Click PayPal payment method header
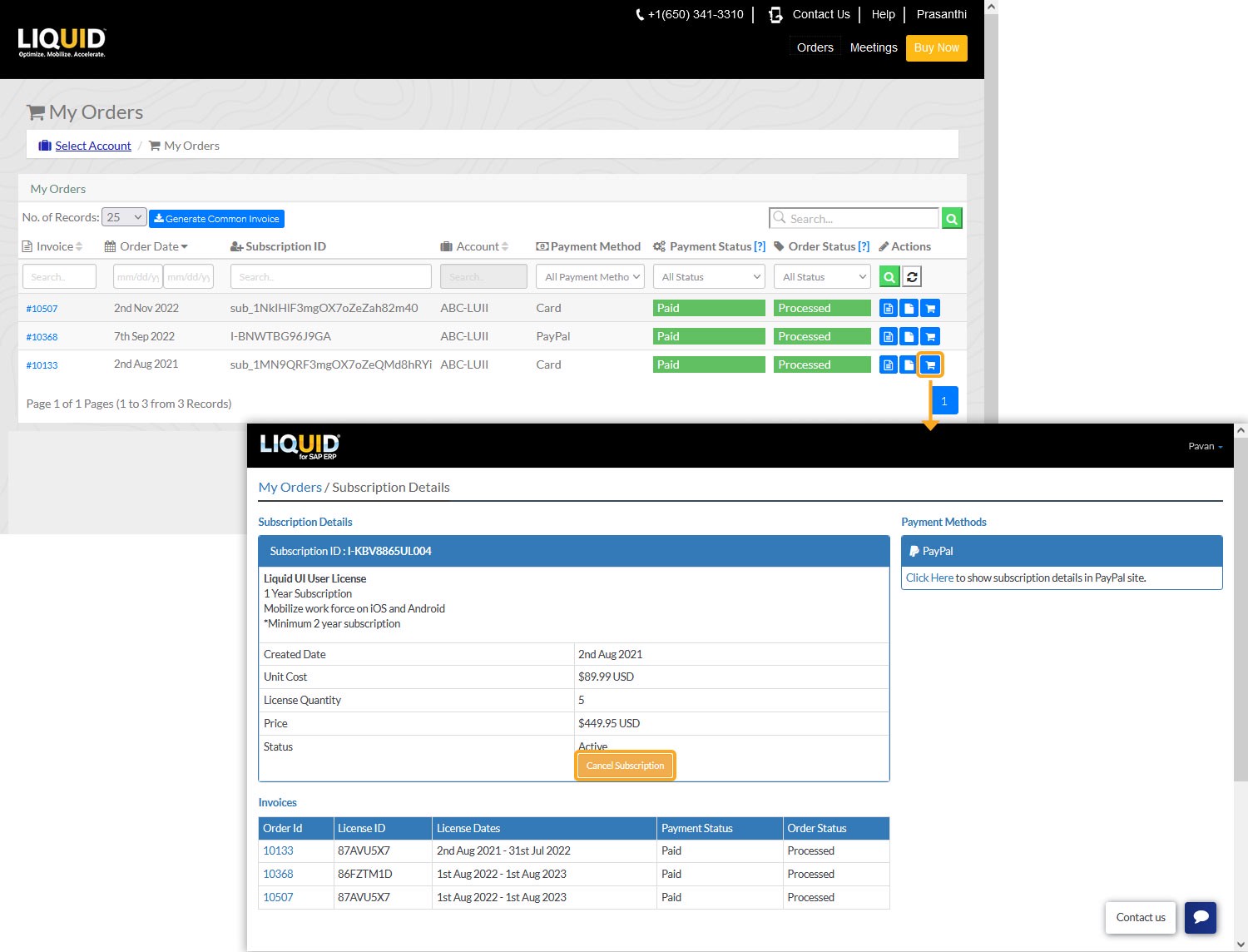The height and width of the screenshot is (952, 1248). pos(1062,552)
